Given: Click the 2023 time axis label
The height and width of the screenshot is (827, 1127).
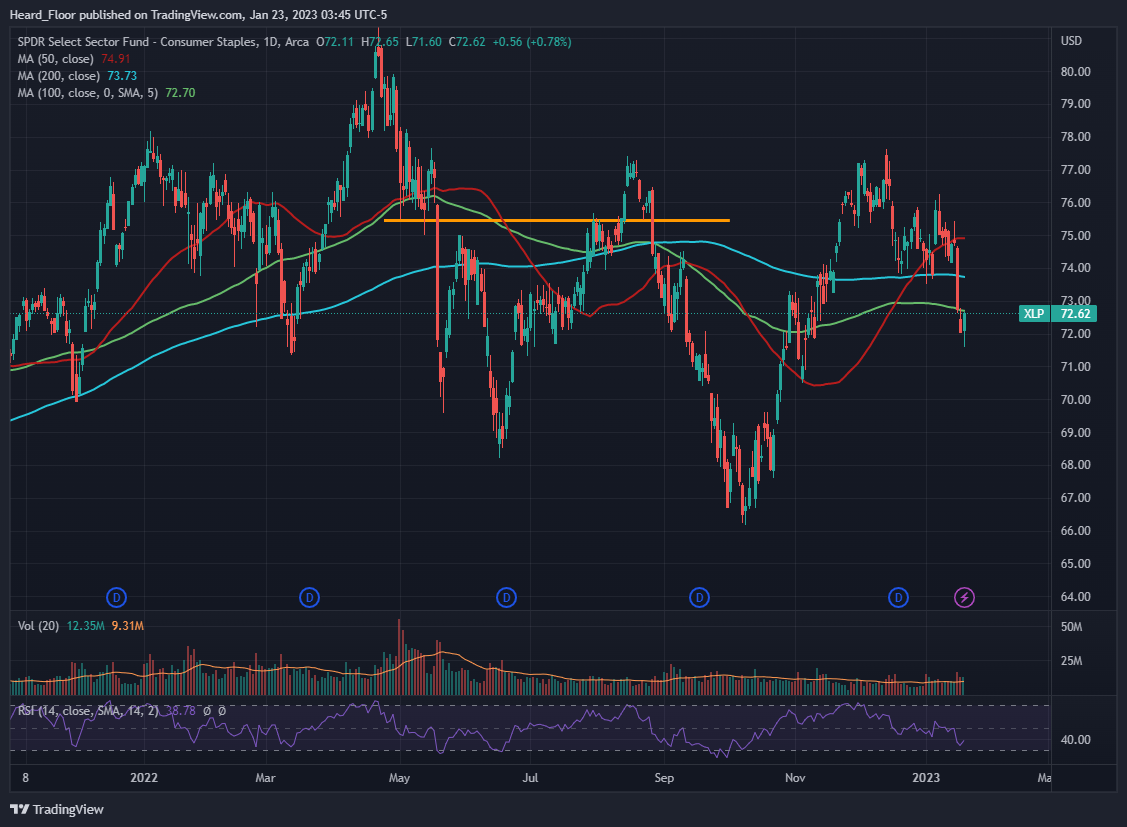Looking at the screenshot, I should point(926,777).
